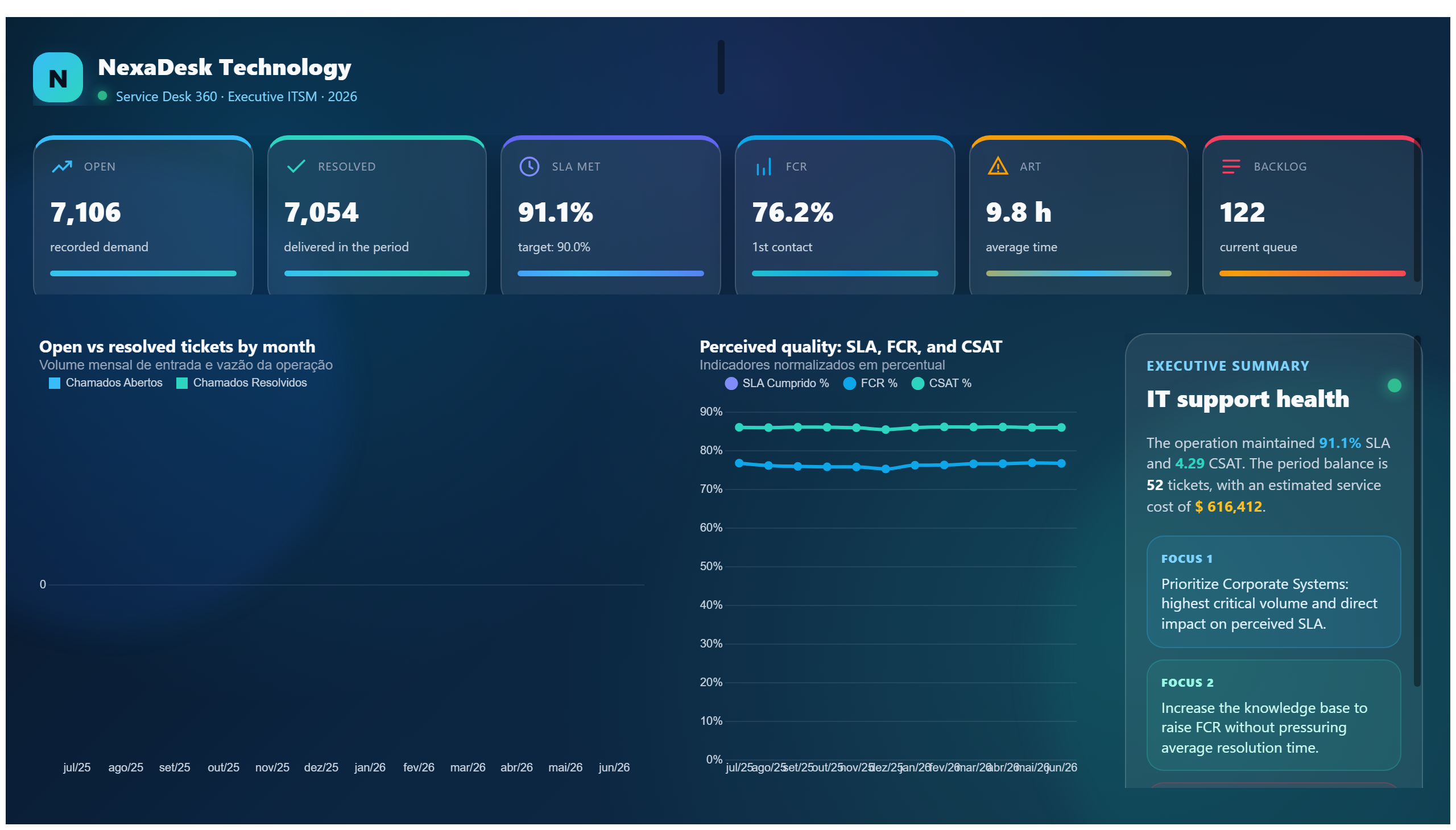
Task: Click 'Volume mensal de entrada e vazão' subtitle
Action: coord(185,365)
